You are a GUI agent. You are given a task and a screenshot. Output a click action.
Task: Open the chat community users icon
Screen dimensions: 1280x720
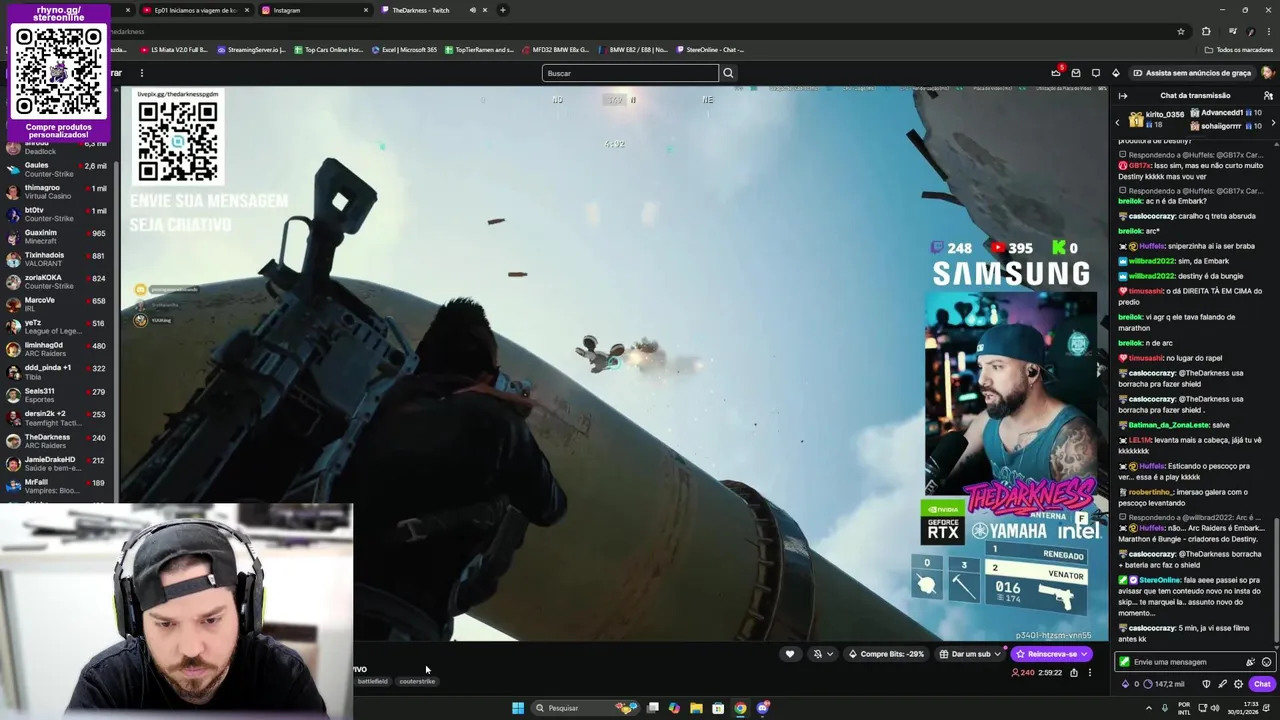(x=1268, y=96)
